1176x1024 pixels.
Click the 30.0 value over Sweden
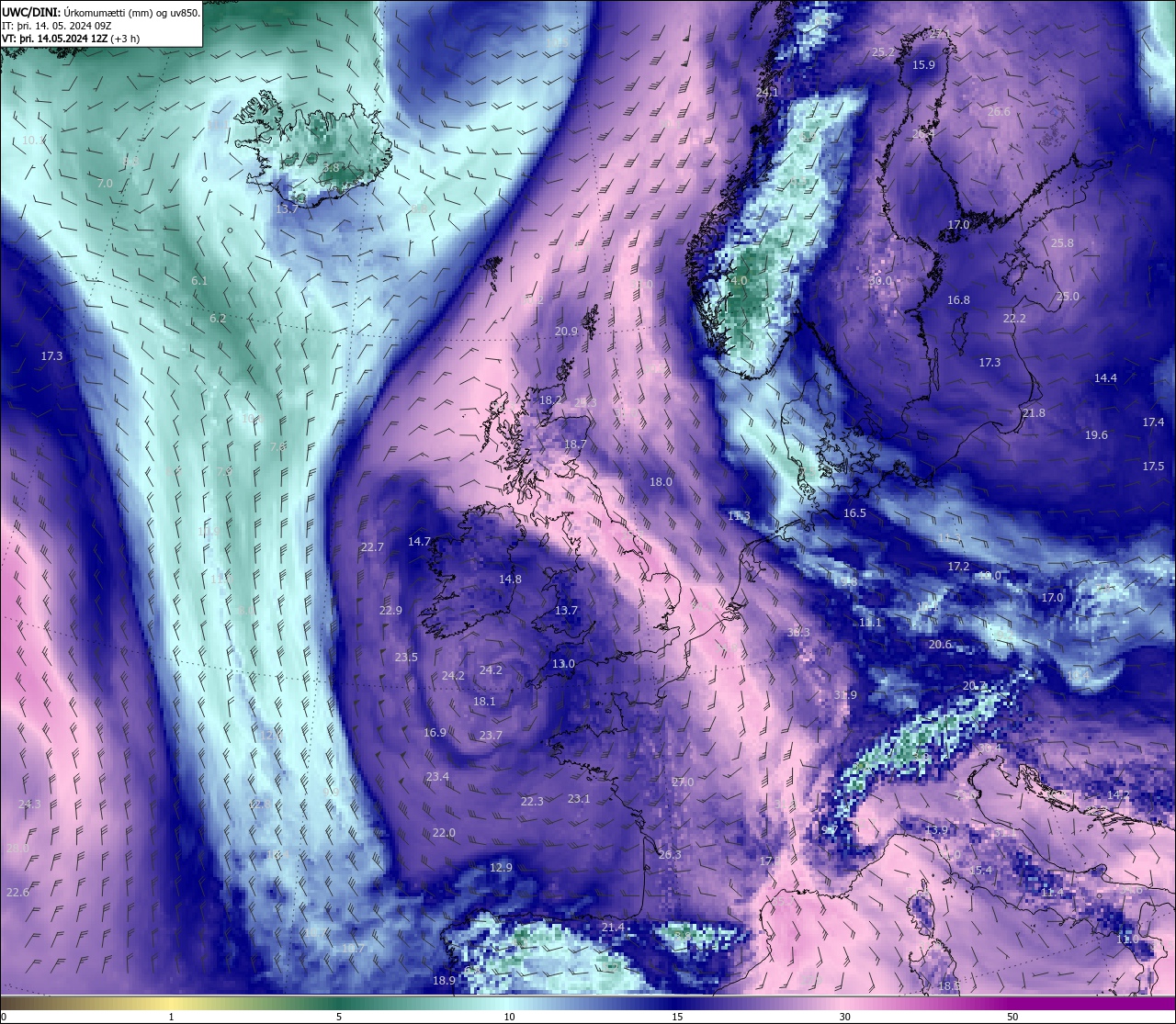880,281
